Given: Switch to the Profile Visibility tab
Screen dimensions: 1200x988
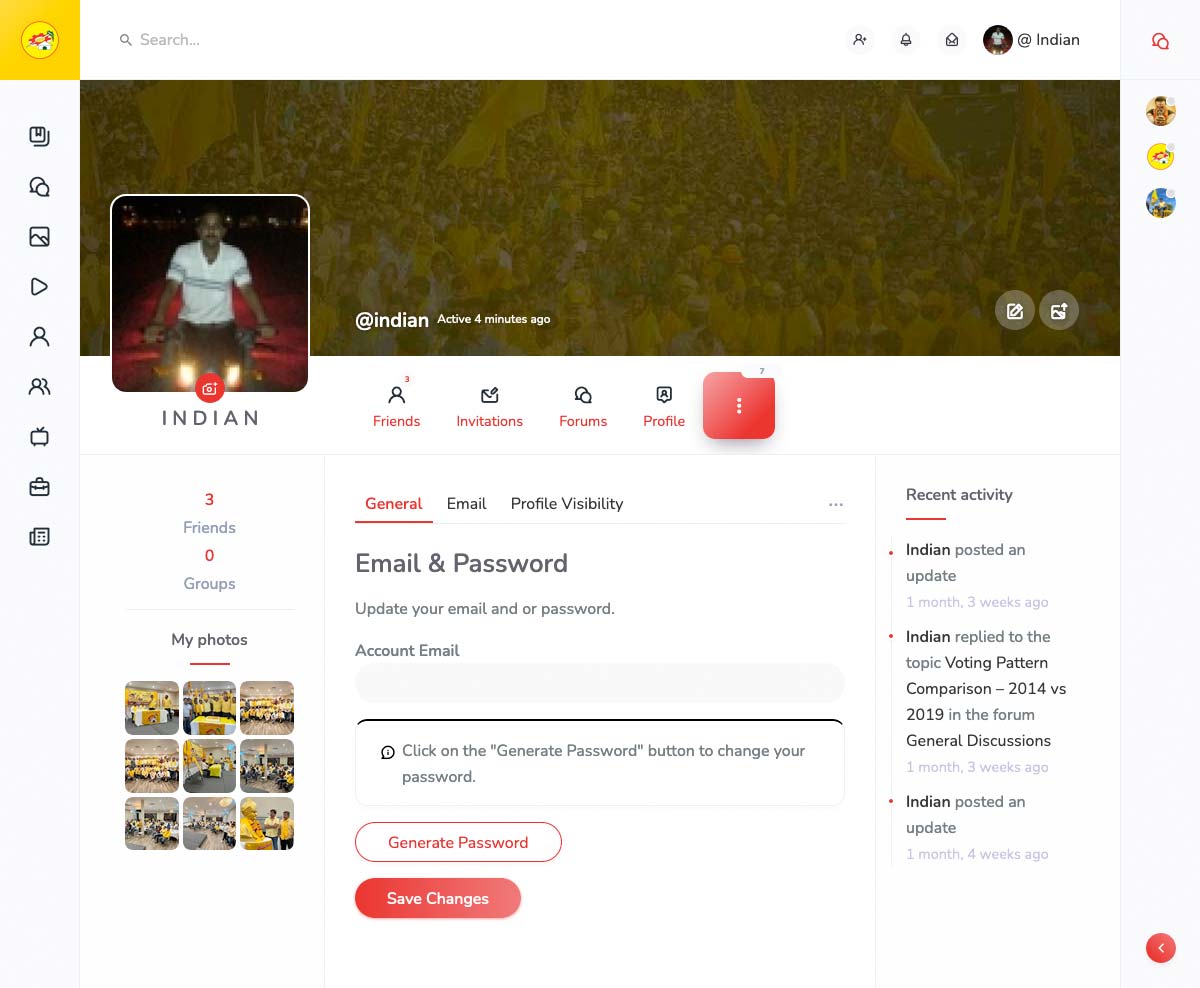Looking at the screenshot, I should click(567, 503).
